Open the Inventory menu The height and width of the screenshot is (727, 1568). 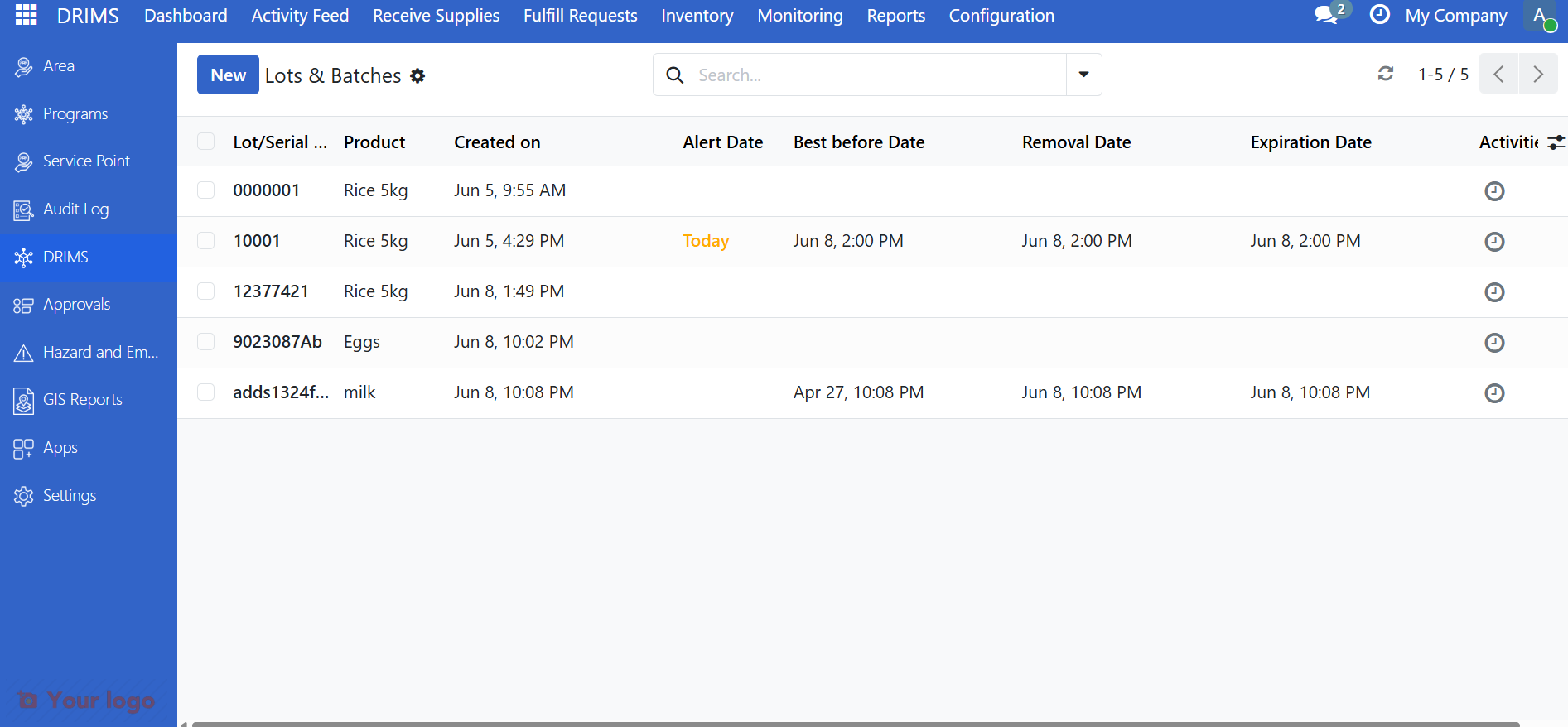coord(697,16)
